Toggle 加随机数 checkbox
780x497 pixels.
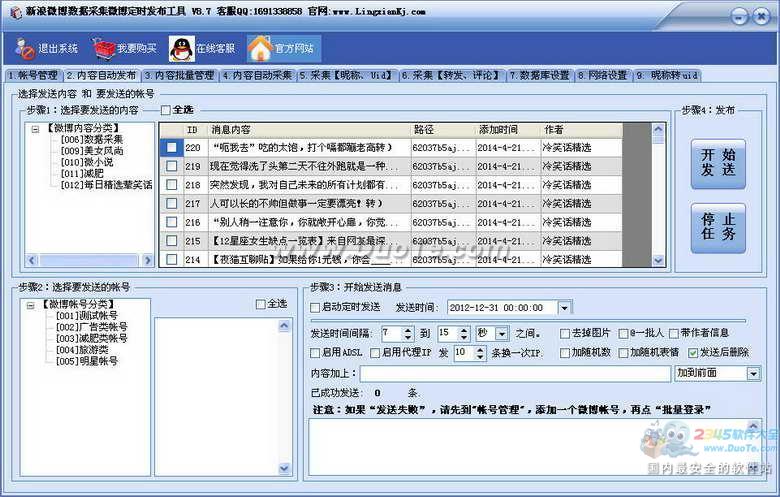coord(565,353)
